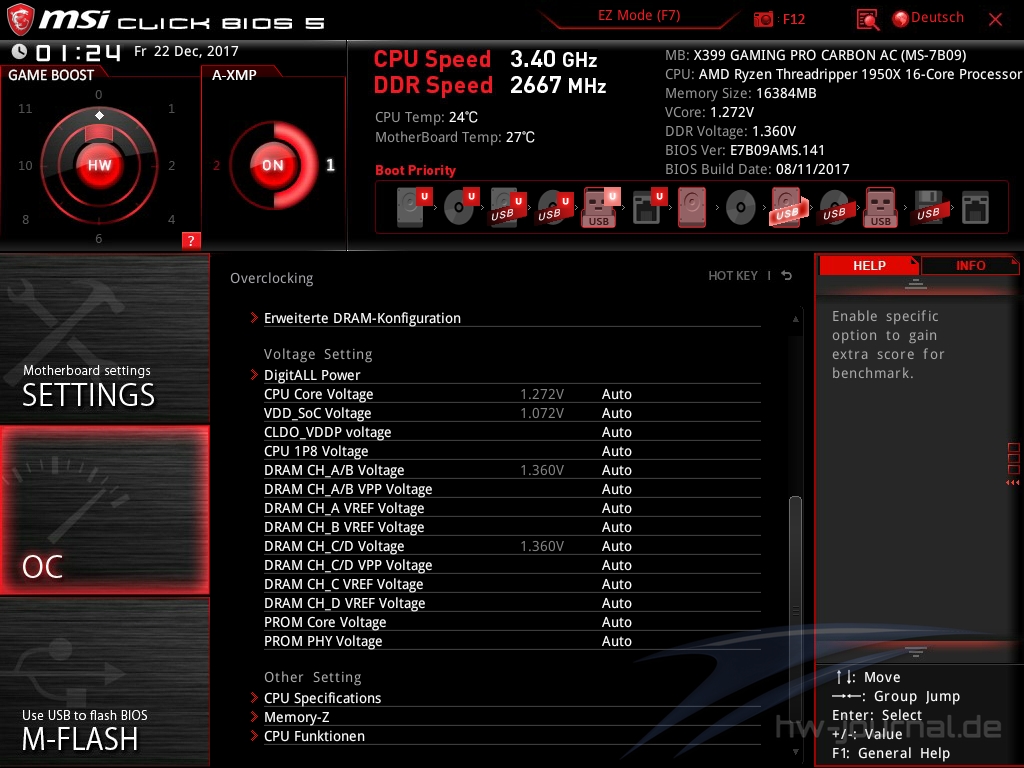Set Game Boost dial to stage 8
The image size is (1024, 768).
coord(25,219)
